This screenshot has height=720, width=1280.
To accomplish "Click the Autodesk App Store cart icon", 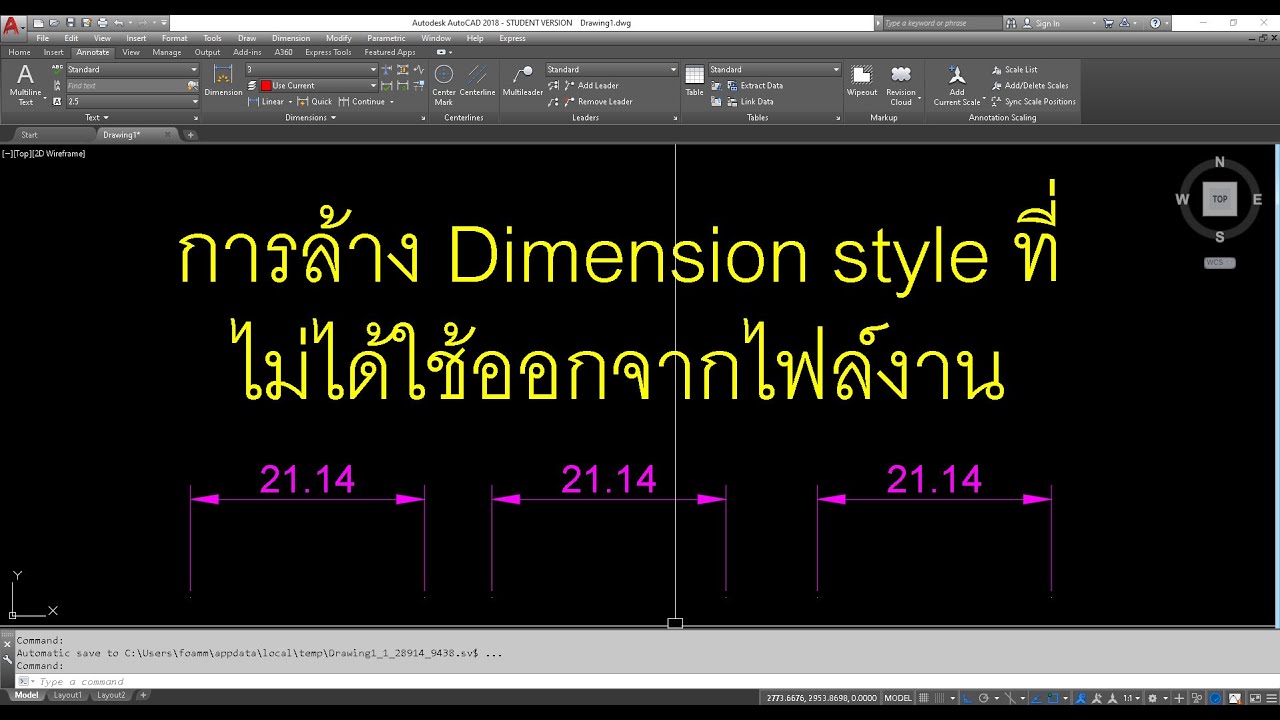I will [1109, 23].
